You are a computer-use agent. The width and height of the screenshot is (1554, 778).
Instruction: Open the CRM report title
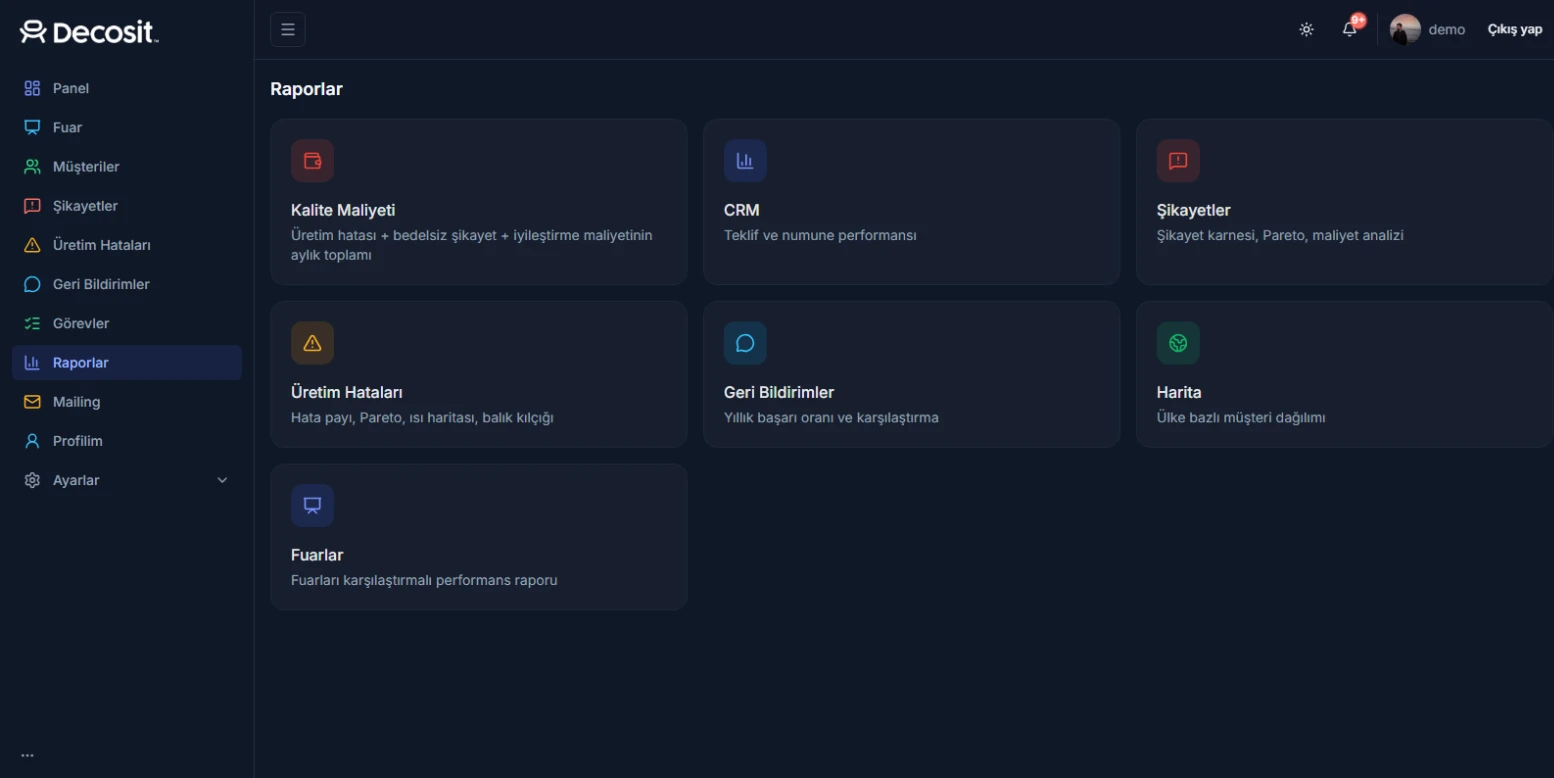[742, 210]
